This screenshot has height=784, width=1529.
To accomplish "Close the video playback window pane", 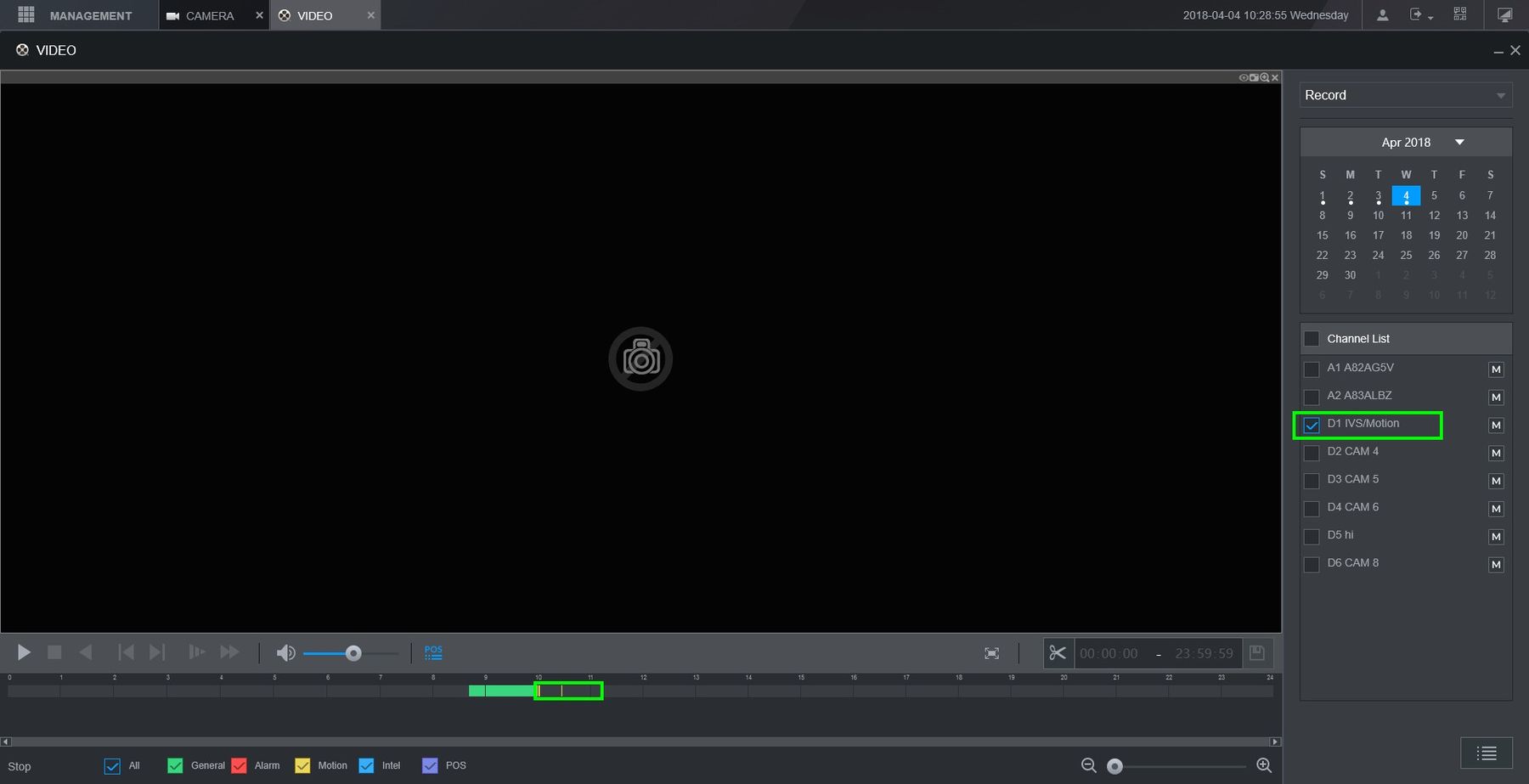I will [1275, 77].
